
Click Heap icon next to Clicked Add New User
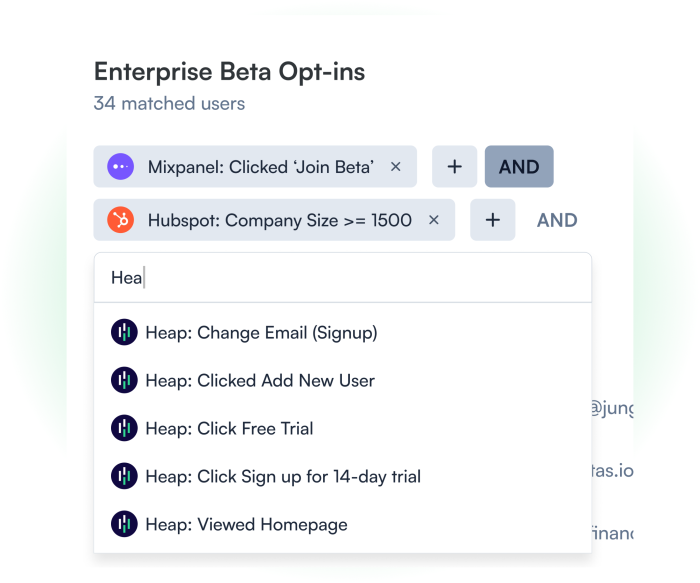(x=124, y=380)
